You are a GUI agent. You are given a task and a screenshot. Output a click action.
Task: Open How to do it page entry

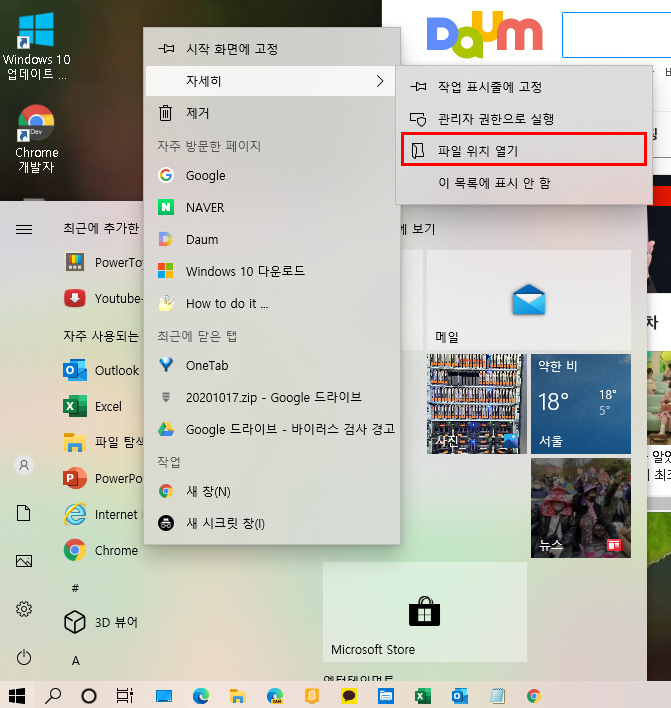(272, 303)
